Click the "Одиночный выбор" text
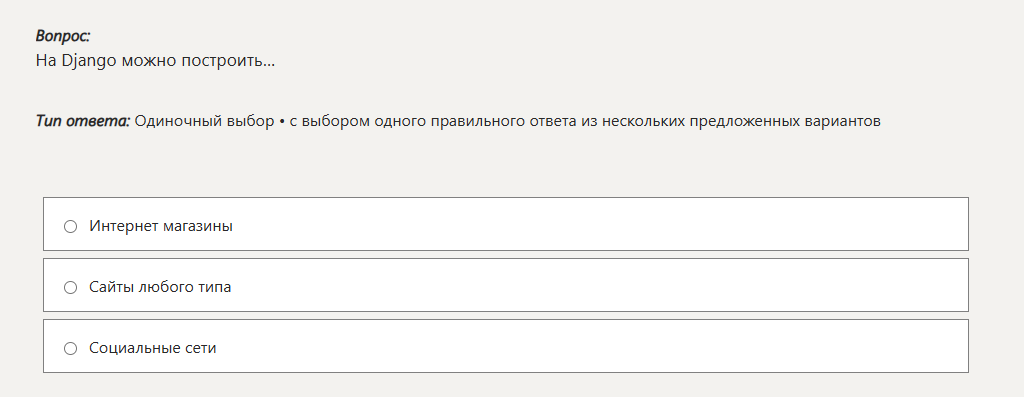This screenshot has height=397, width=1024. [x=204, y=121]
